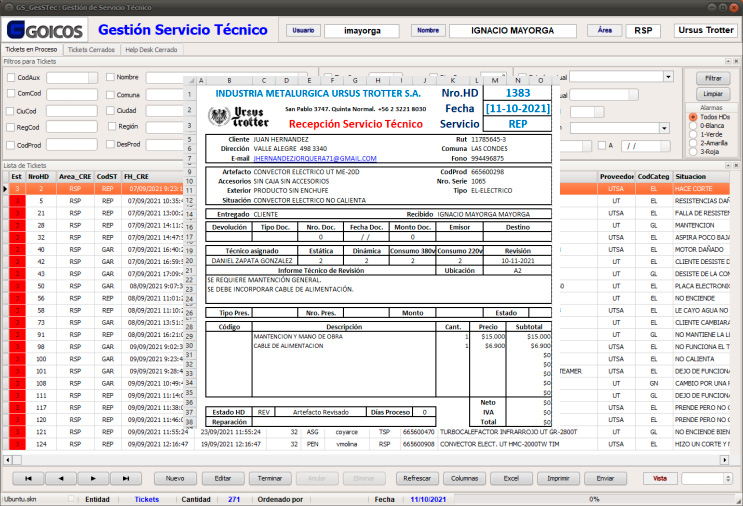Click the Refrescar button

(417, 479)
